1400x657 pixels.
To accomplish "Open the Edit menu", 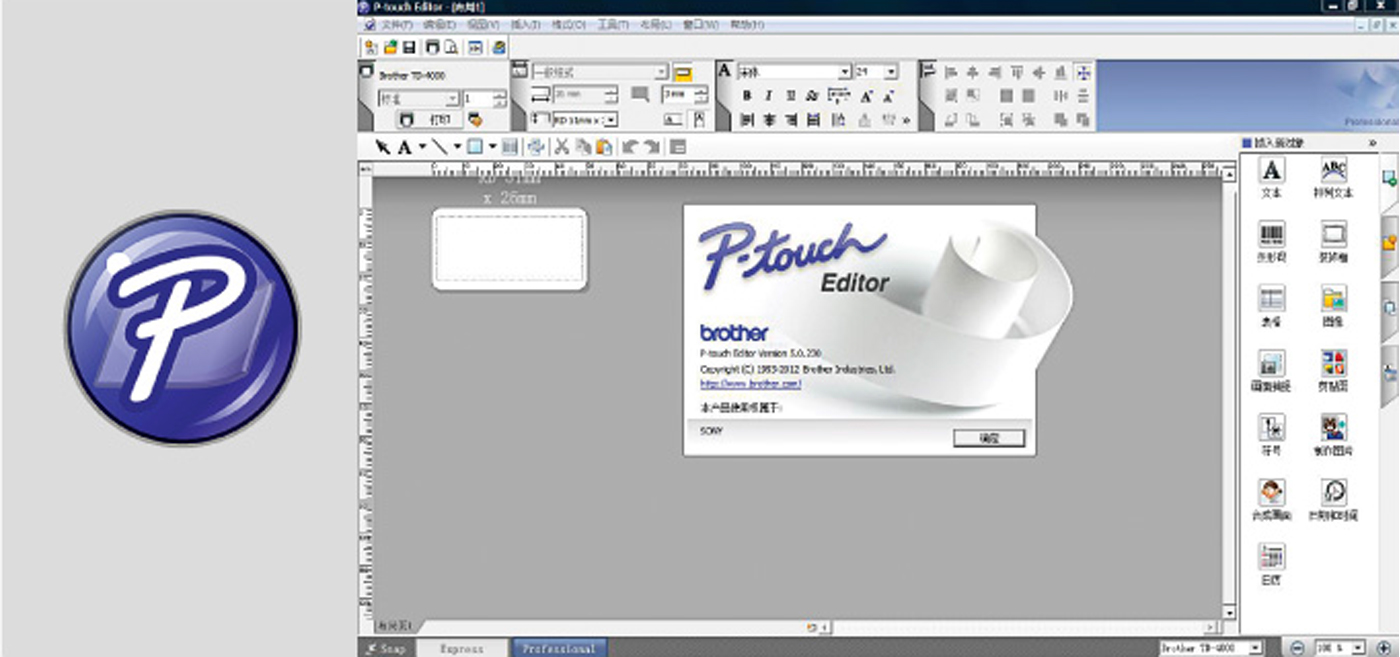I will pos(440,24).
